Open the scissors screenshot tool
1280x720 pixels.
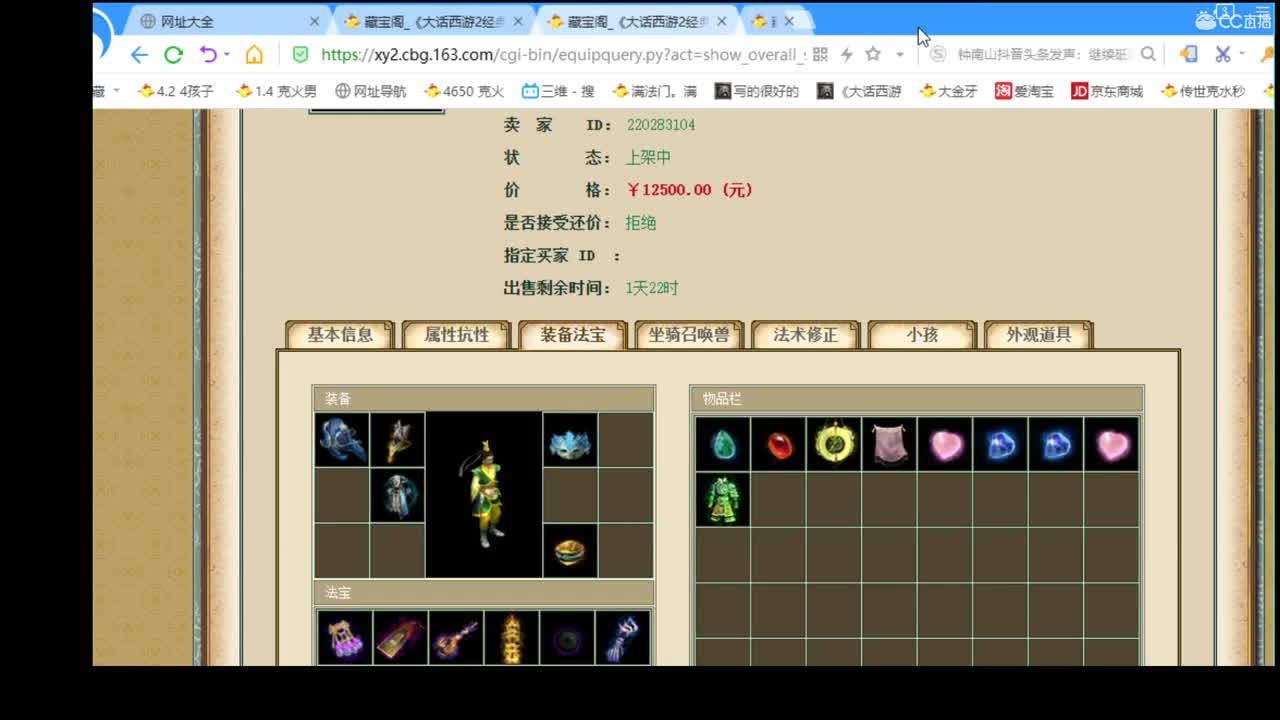(x=1222, y=54)
